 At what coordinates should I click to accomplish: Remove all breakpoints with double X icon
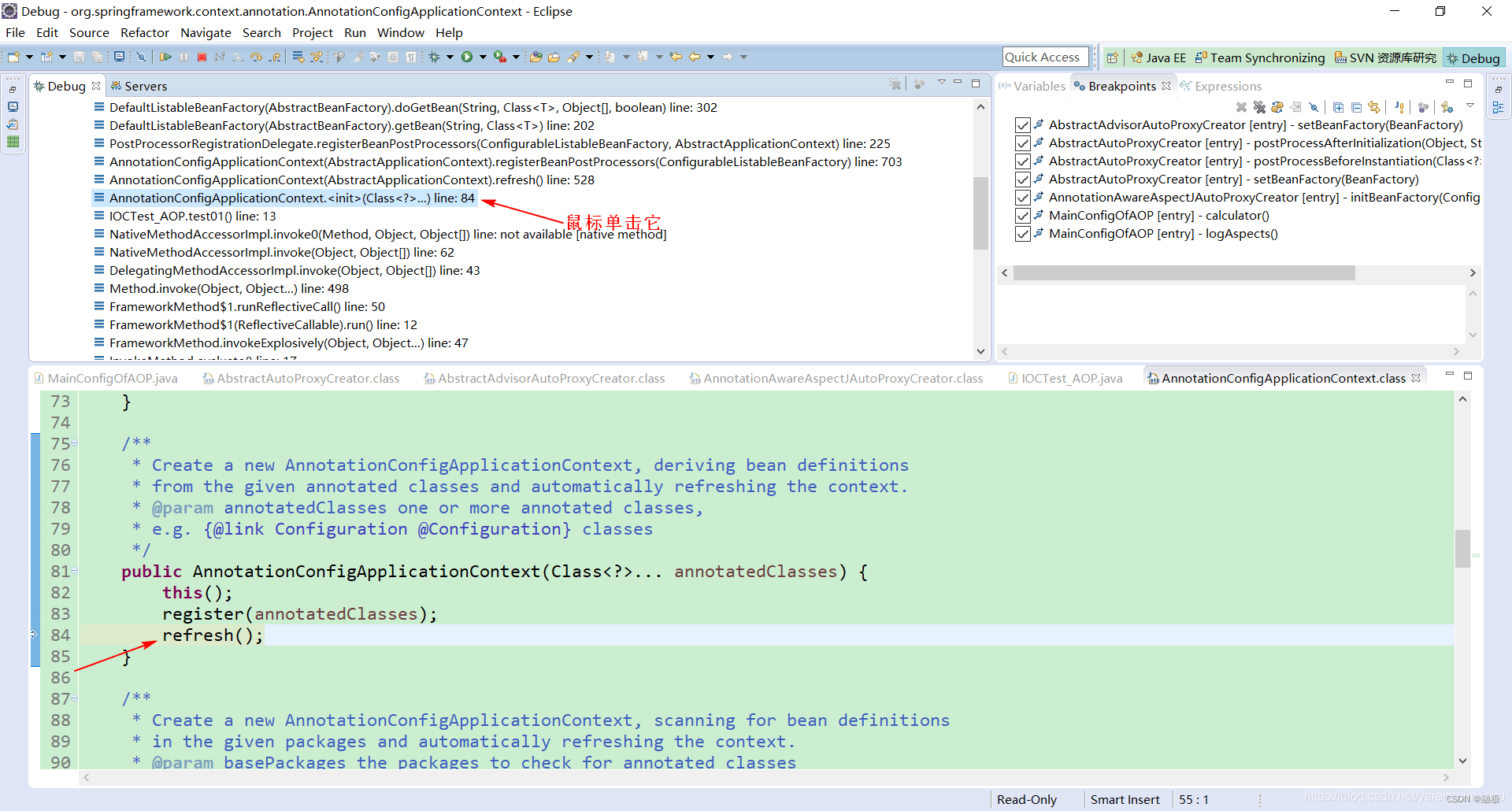(x=1259, y=107)
